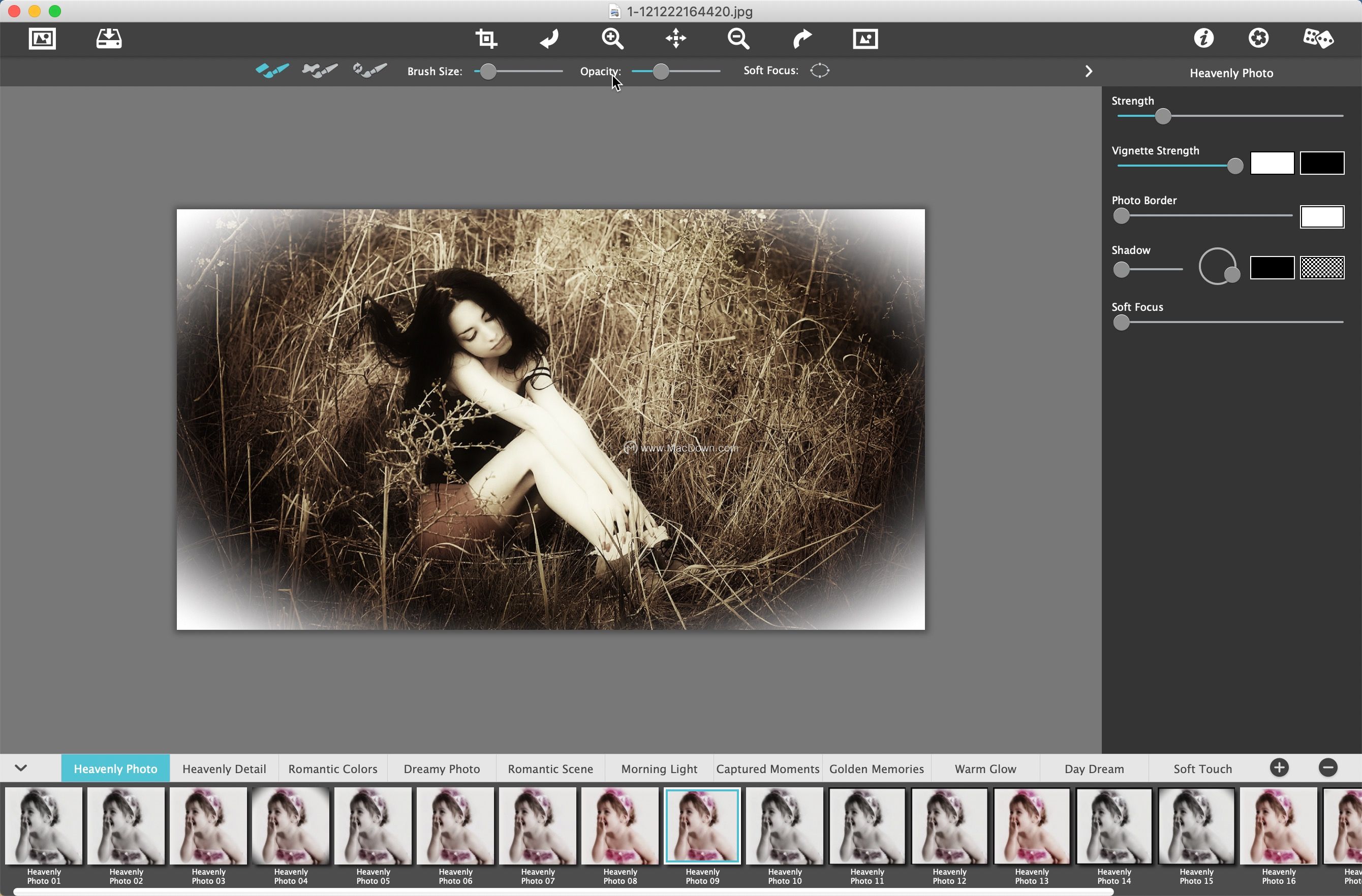
Task: Click the zoom in magnifier icon
Action: pos(612,39)
